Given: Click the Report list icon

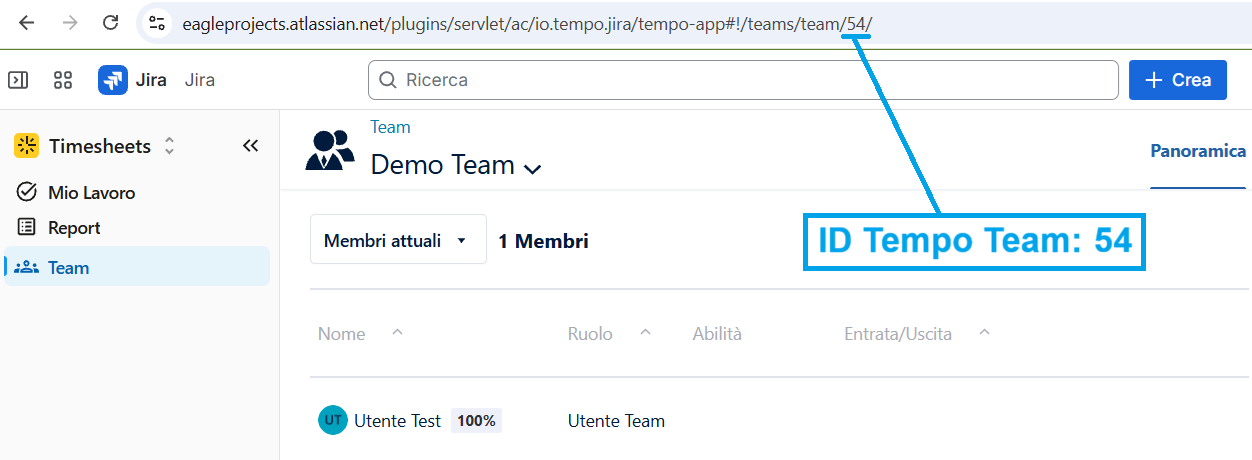Looking at the screenshot, I should [x=28, y=228].
